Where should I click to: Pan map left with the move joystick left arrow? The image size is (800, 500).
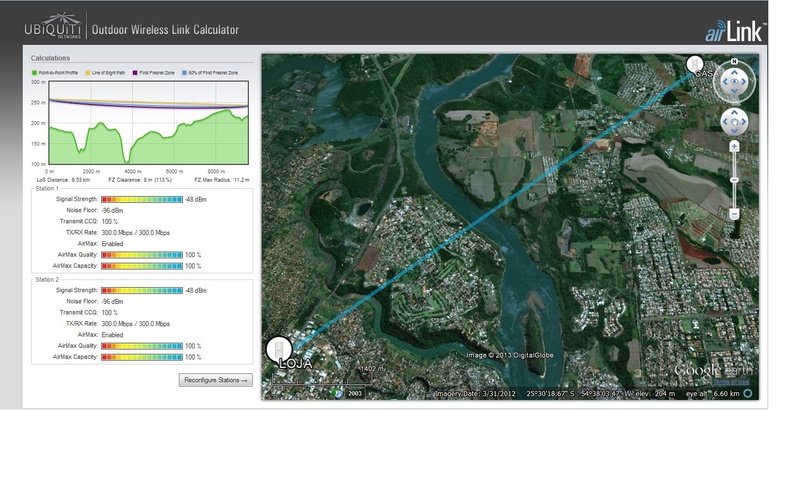[725, 121]
